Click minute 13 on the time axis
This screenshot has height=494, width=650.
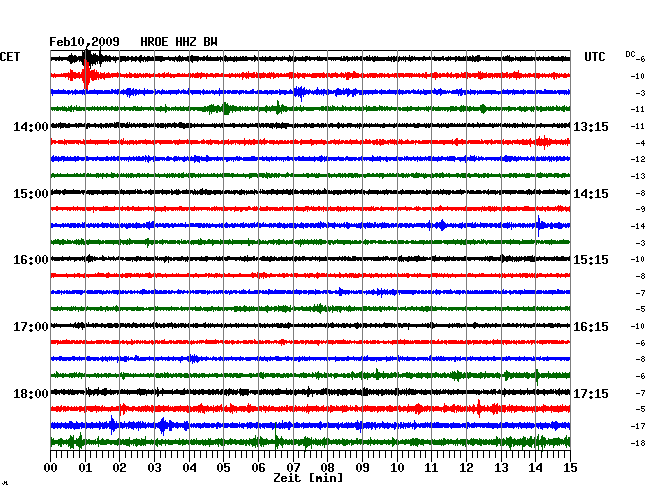[x=501, y=468]
